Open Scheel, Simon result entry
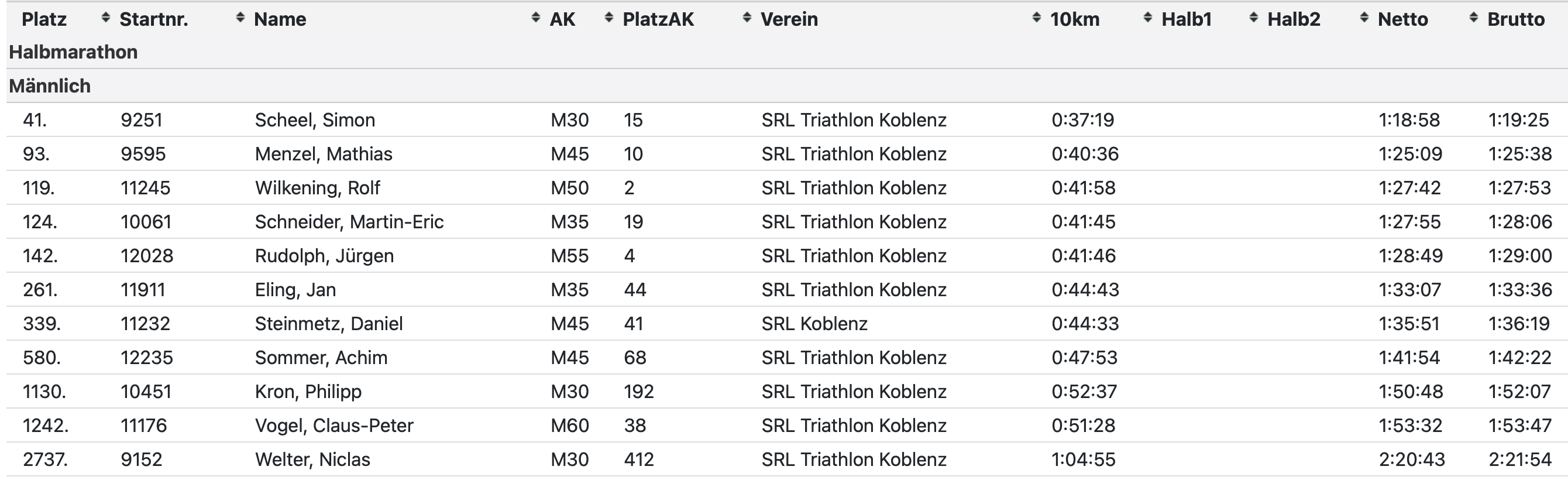1568x480 pixels. tap(315, 120)
